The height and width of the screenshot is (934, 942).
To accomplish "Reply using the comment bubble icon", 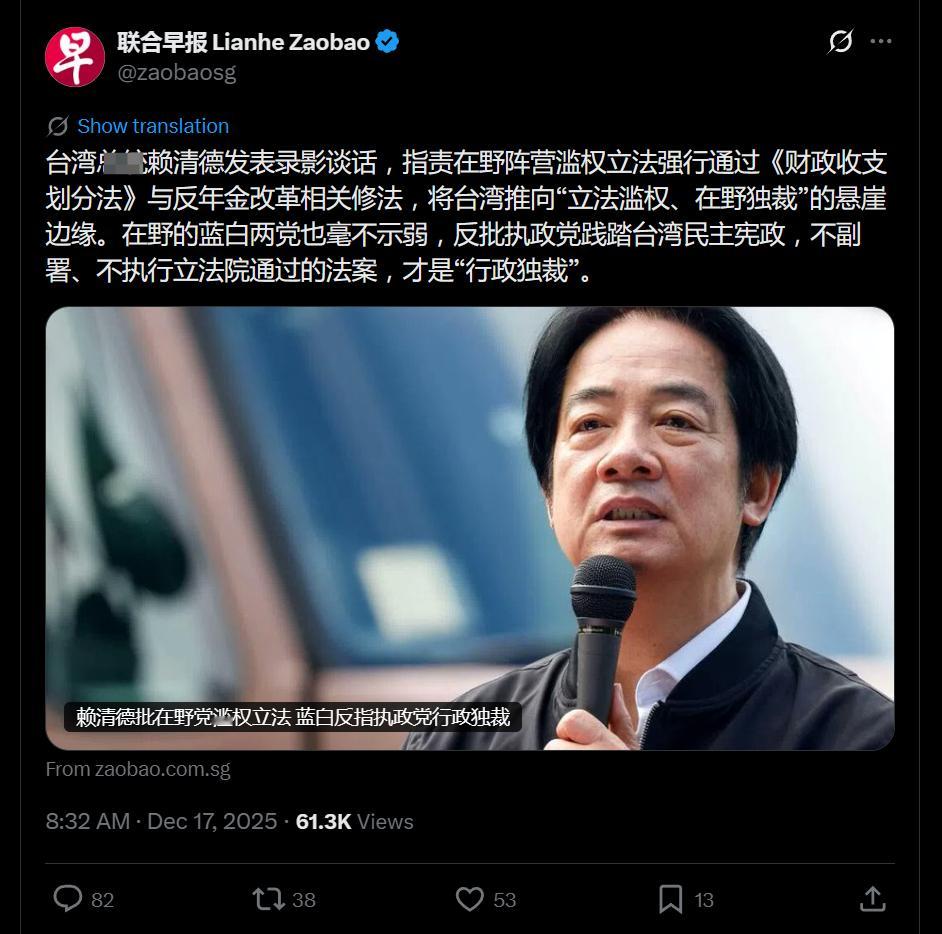I will point(68,899).
